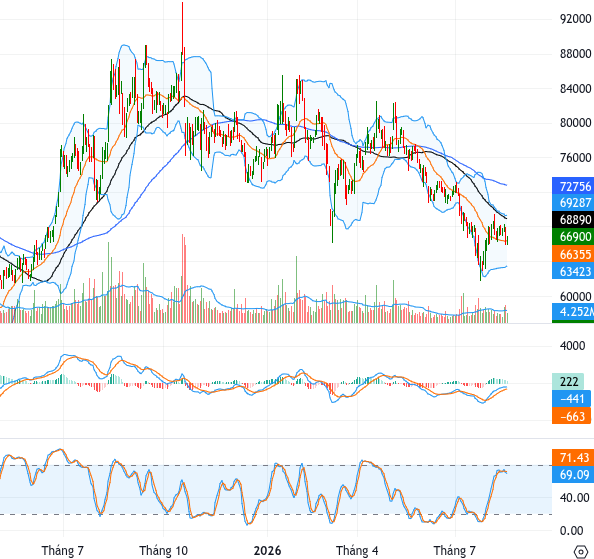Image resolution: width=594 pixels, height=559 pixels.
Task: Click the 72756 moving average price label
Action: pyautogui.click(x=573, y=186)
